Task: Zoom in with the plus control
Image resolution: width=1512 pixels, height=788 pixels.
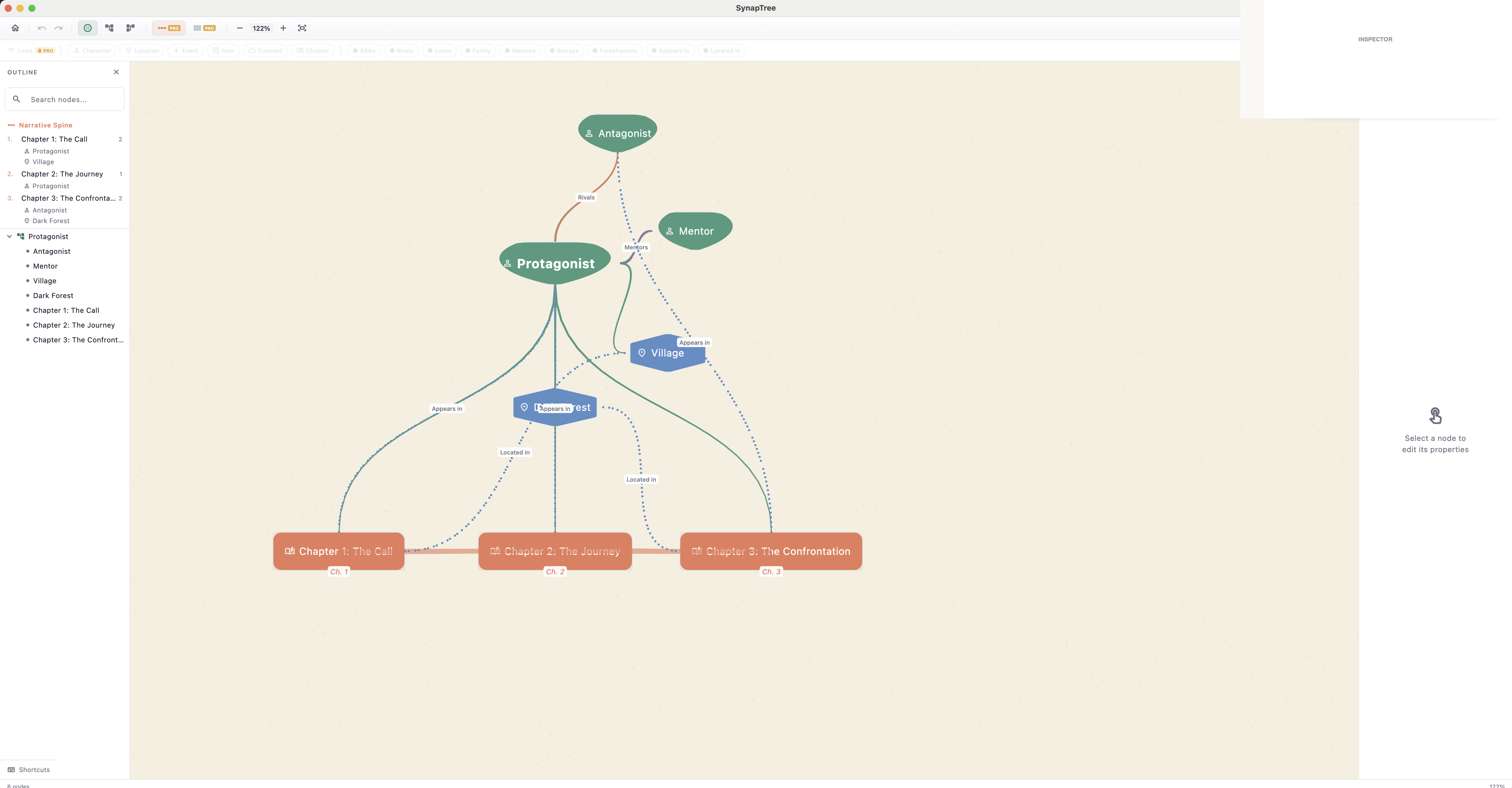Action: 283,27
